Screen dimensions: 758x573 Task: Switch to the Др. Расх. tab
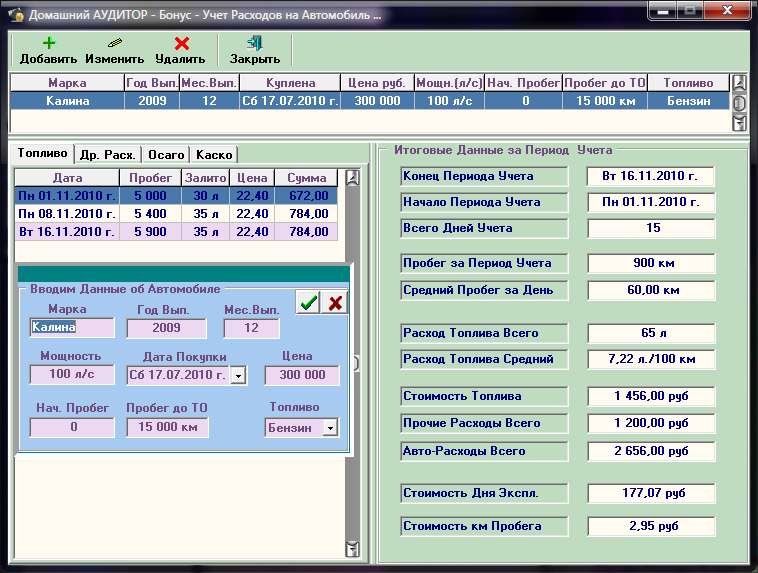(108, 155)
